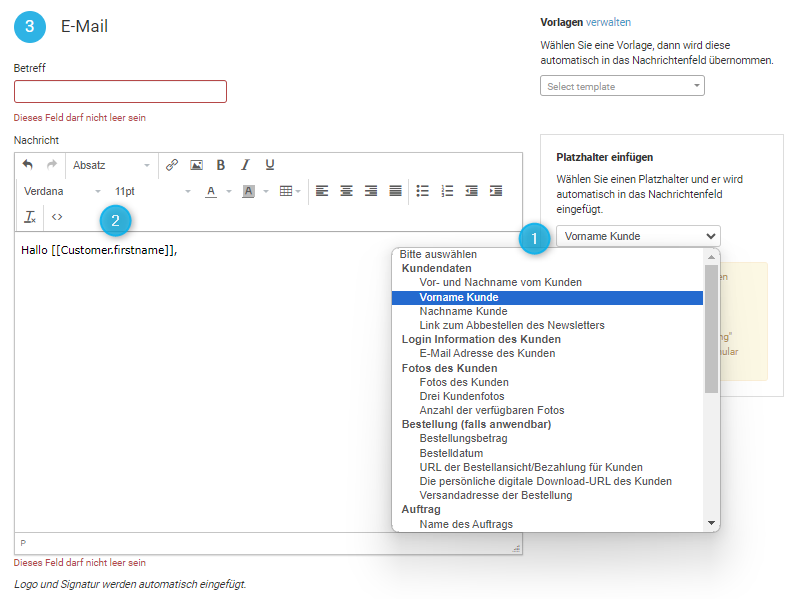Screen dimensions: 803x599
Task: Align text to the right
Action: (x=371, y=191)
